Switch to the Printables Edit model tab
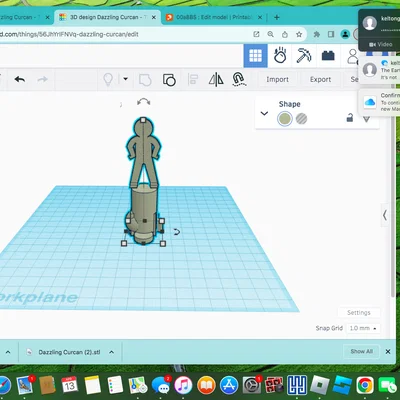The image size is (400, 400). [x=214, y=17]
